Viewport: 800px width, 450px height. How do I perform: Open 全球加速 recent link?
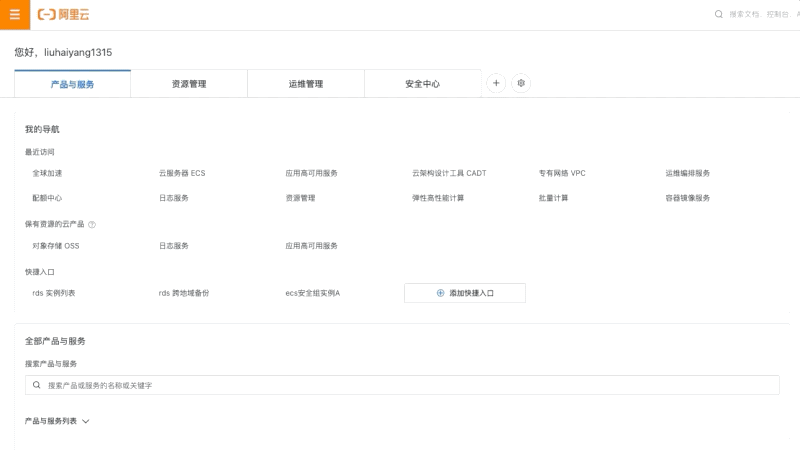(47, 173)
